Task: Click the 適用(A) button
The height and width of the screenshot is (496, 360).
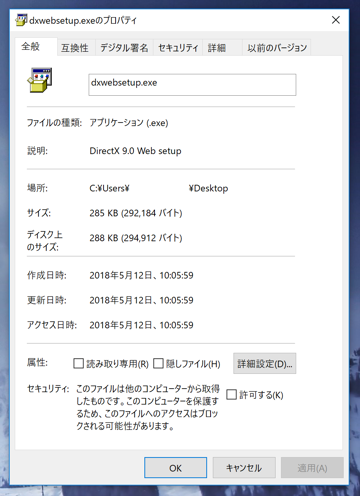Action: (x=312, y=468)
